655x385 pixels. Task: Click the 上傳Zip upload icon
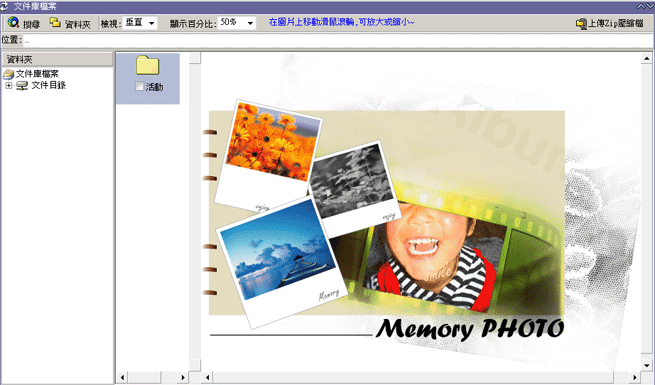581,24
